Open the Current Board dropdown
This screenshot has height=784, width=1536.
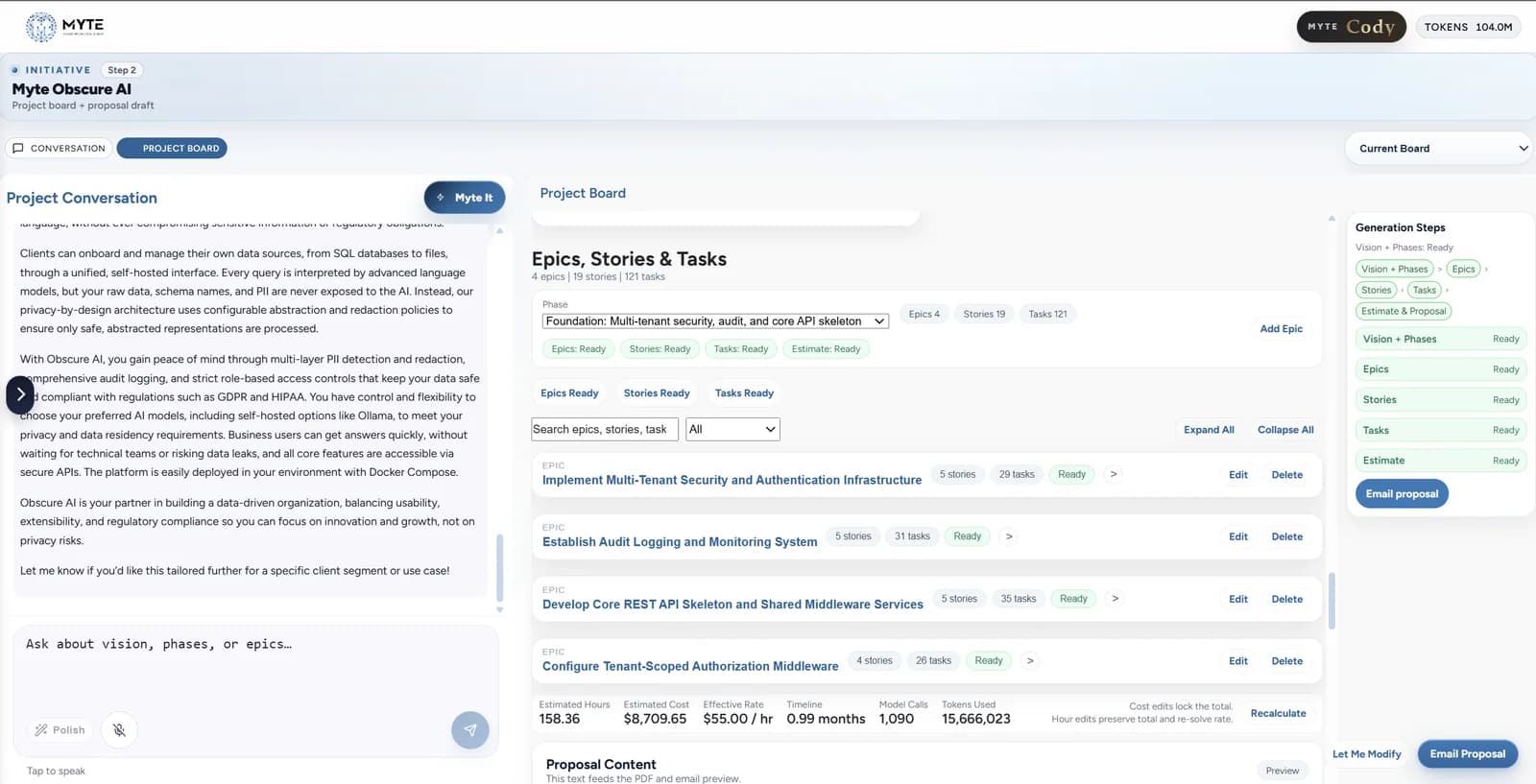(x=1438, y=149)
